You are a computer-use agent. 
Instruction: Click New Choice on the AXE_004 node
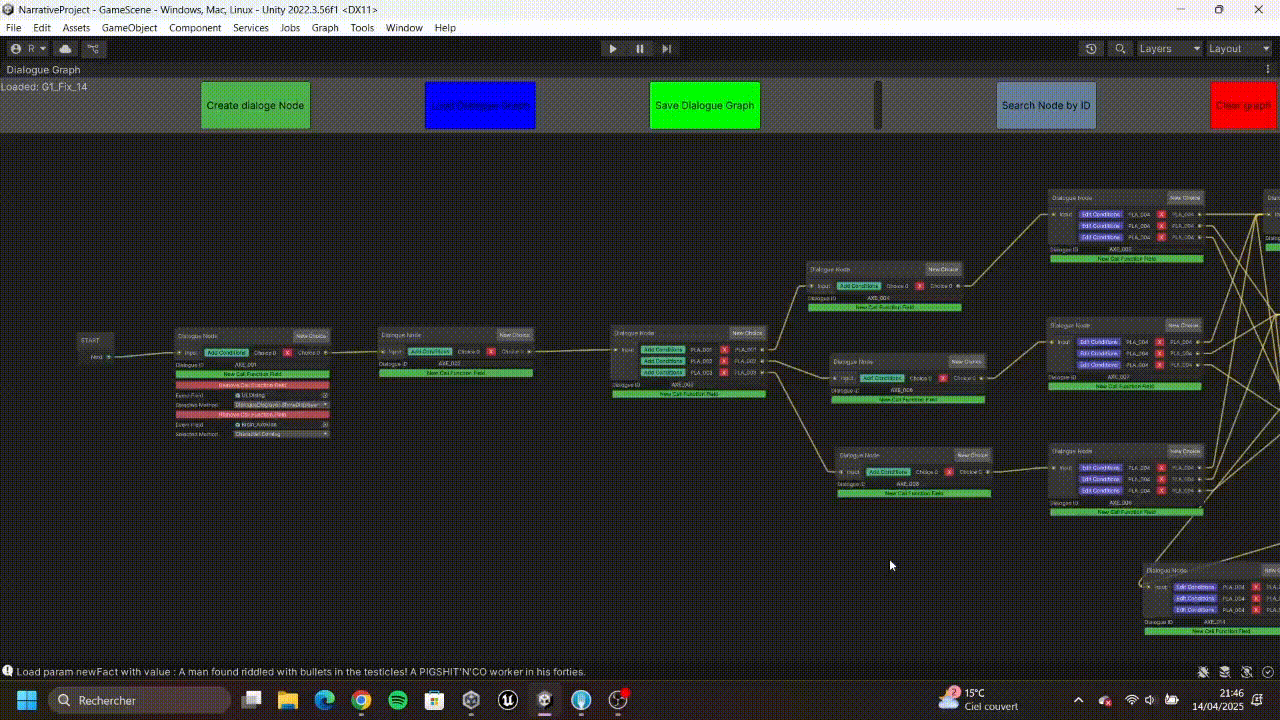click(x=943, y=269)
